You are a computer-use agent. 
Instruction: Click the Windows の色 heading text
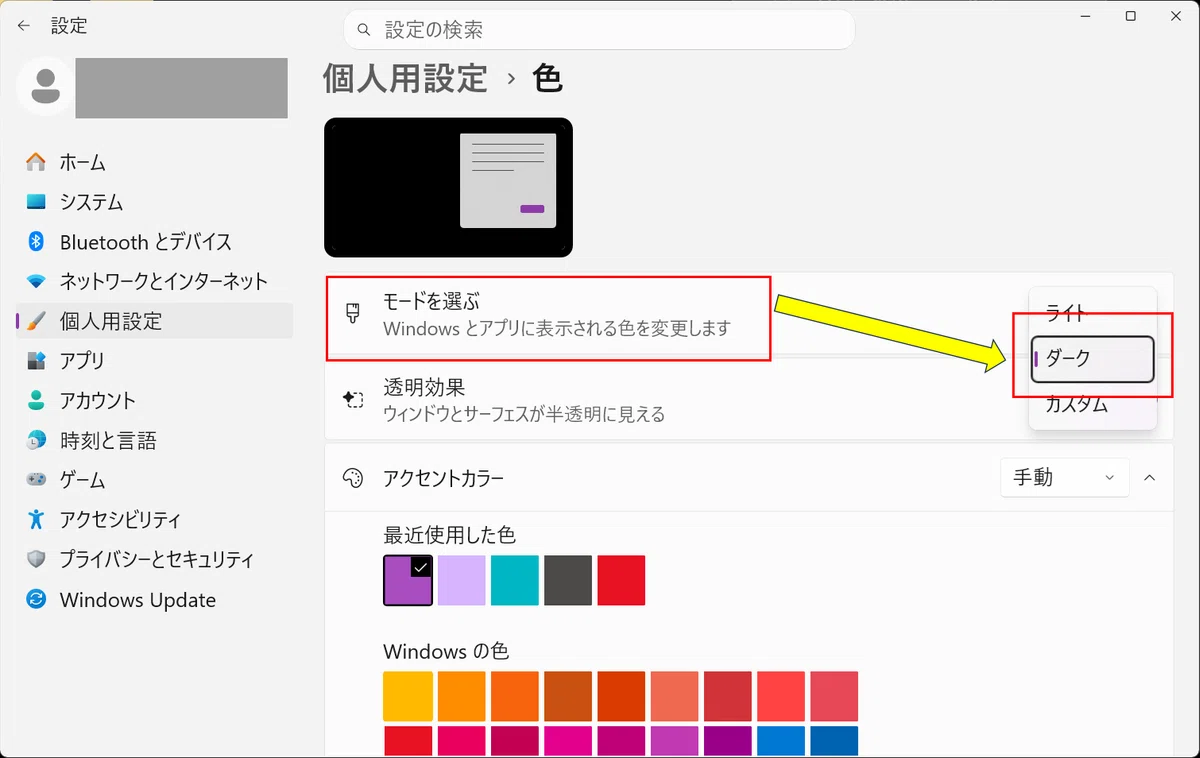pyautogui.click(x=446, y=652)
